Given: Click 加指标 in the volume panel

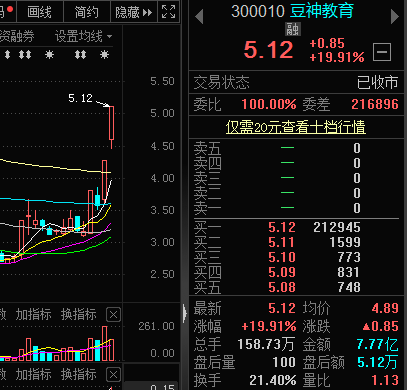Looking at the screenshot, I should [33, 314].
